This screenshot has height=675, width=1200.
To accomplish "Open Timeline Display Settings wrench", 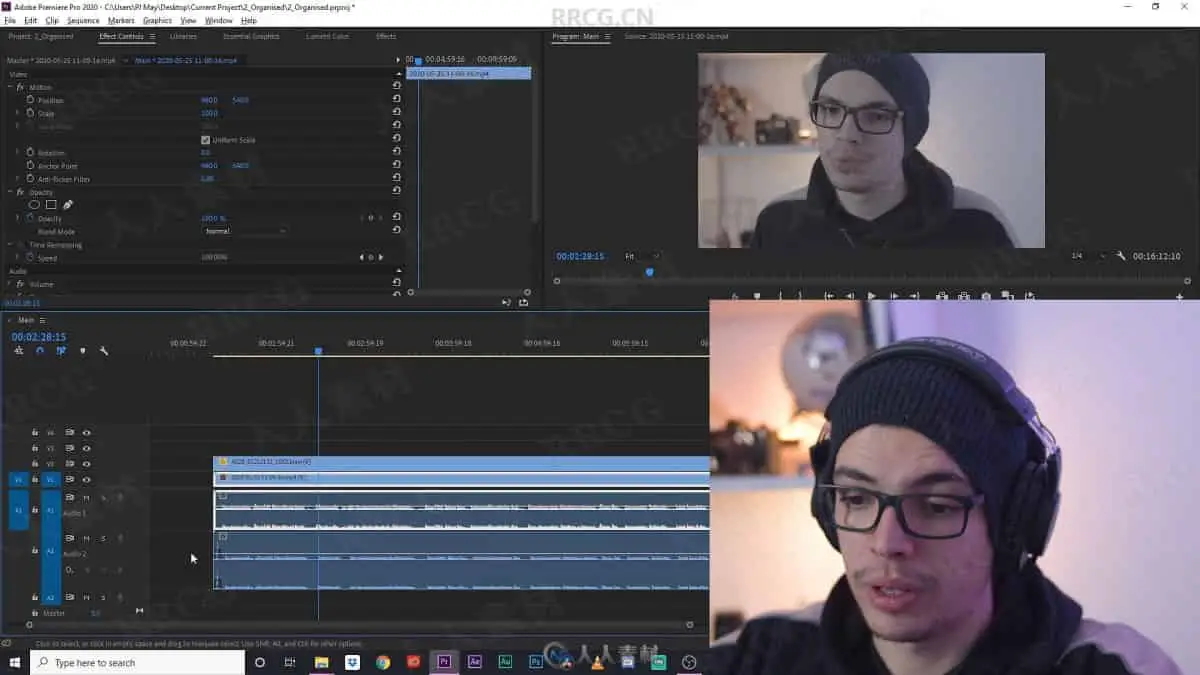I will [x=104, y=351].
